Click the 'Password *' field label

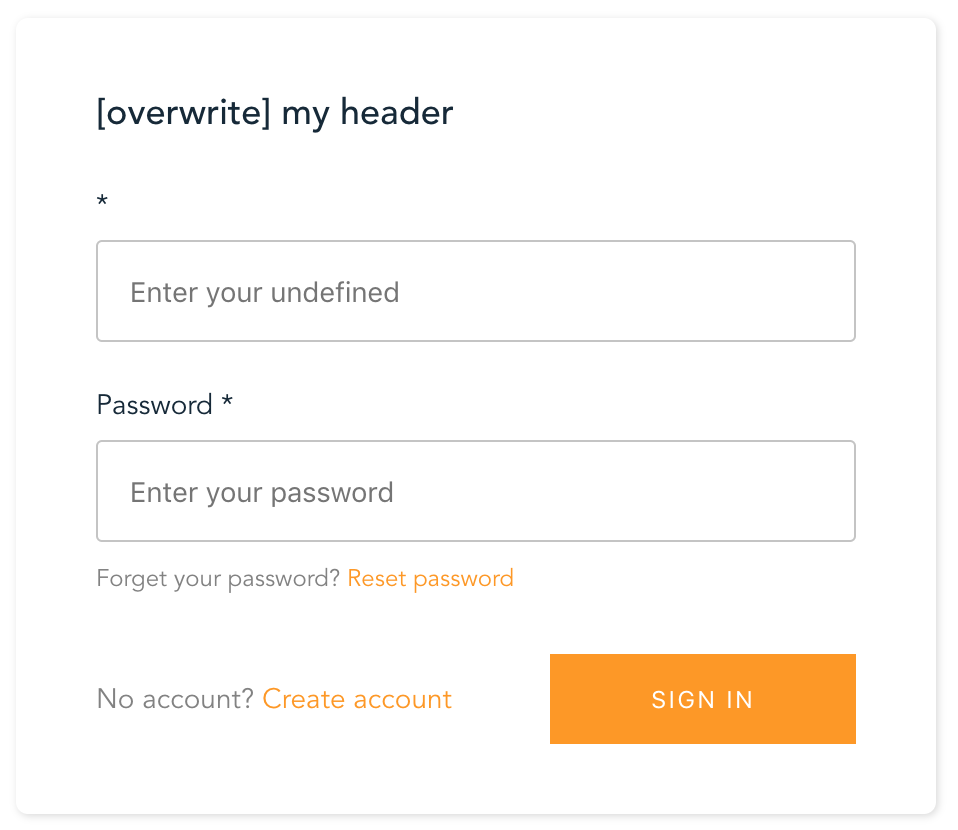tap(164, 405)
